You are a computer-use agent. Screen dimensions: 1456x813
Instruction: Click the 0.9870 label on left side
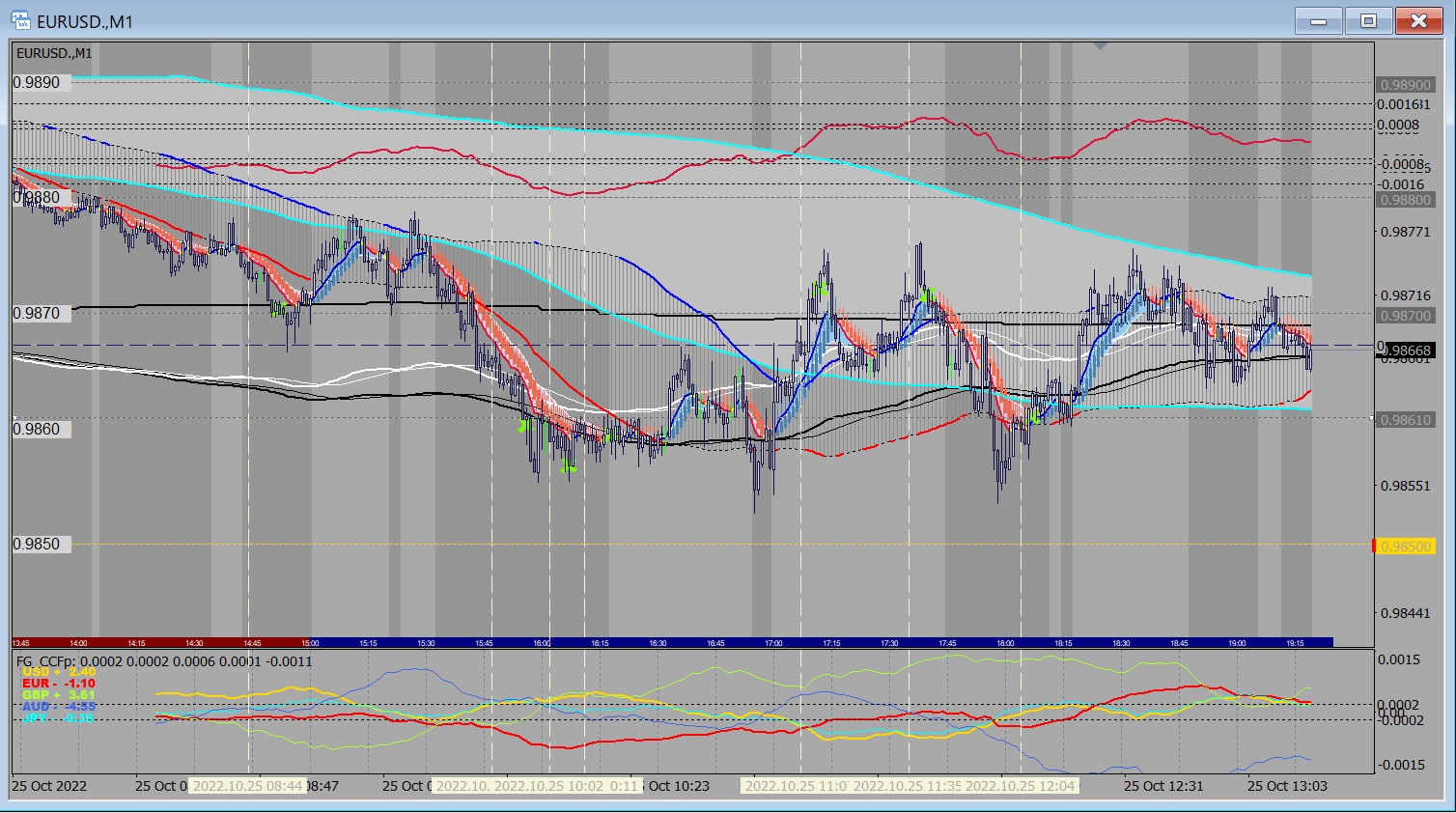37,313
